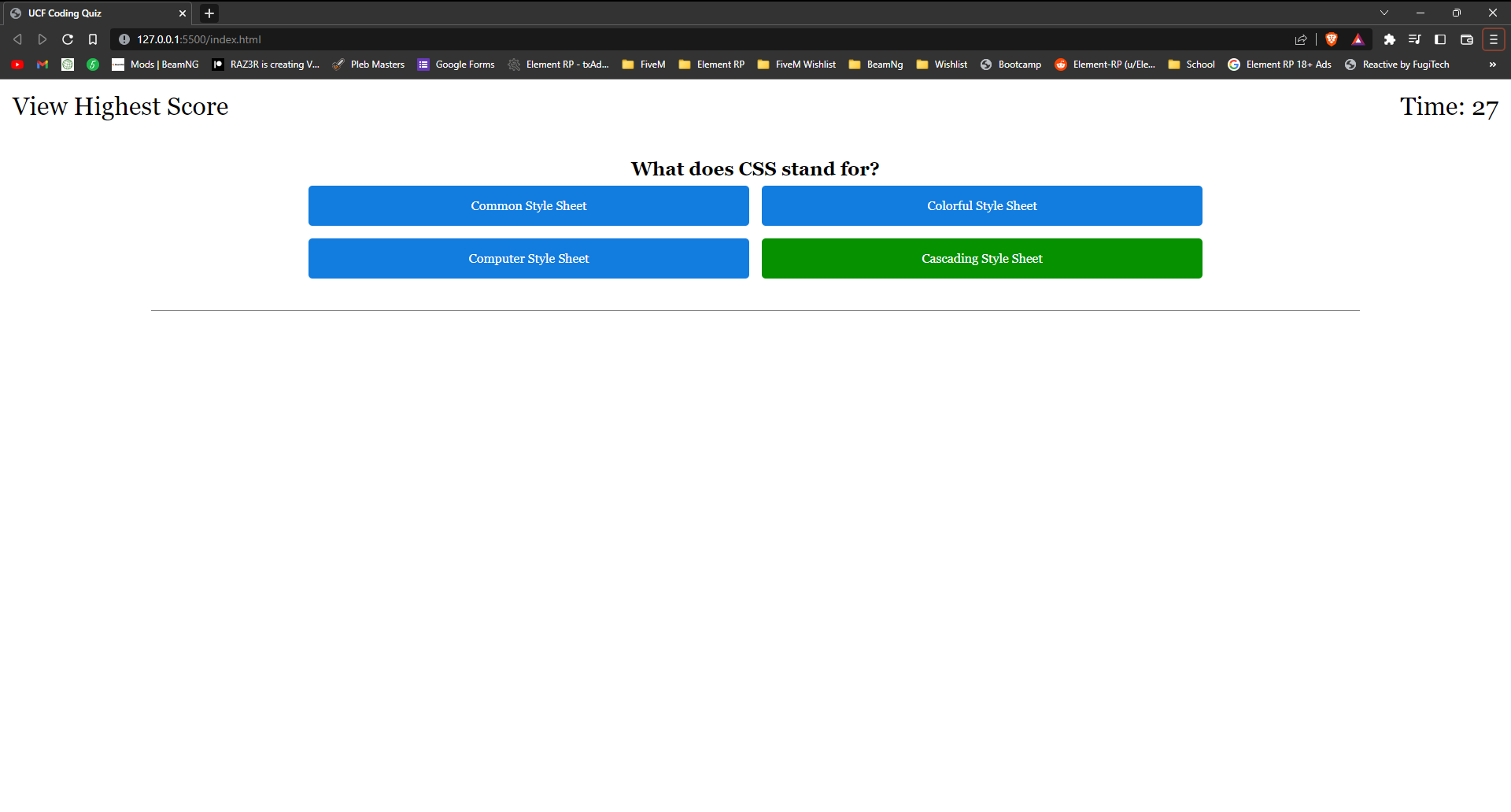The image size is (1511, 812).
Task: Show hidden bookmarks with the chevron
Action: point(1493,65)
